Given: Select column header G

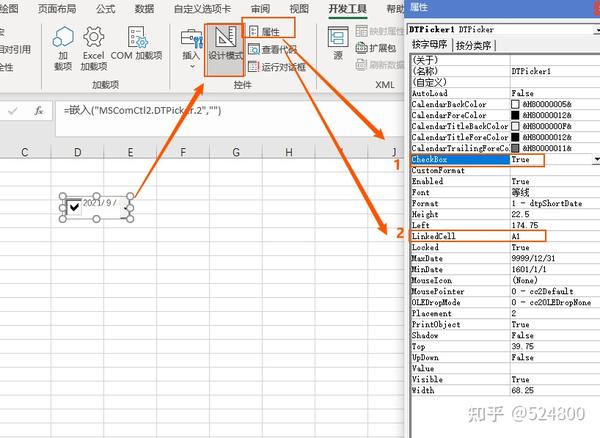Looking at the screenshot, I should [x=236, y=152].
